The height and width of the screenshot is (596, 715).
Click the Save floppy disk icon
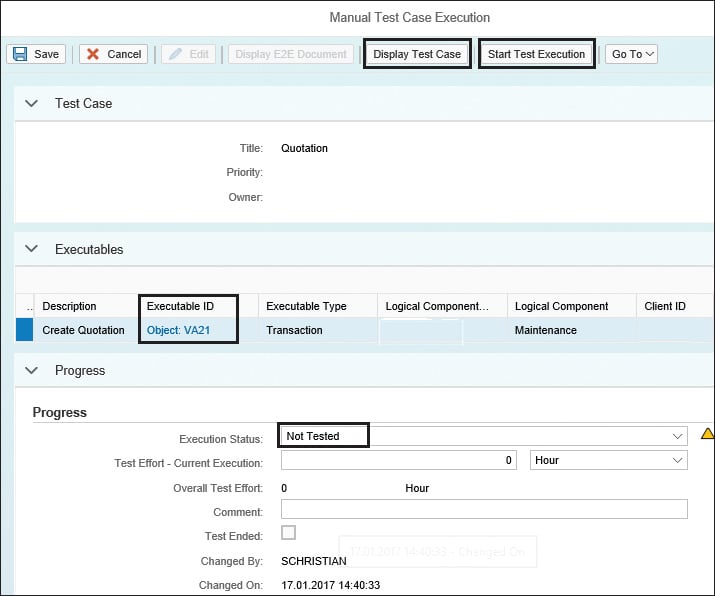pyautogui.click(x=19, y=54)
